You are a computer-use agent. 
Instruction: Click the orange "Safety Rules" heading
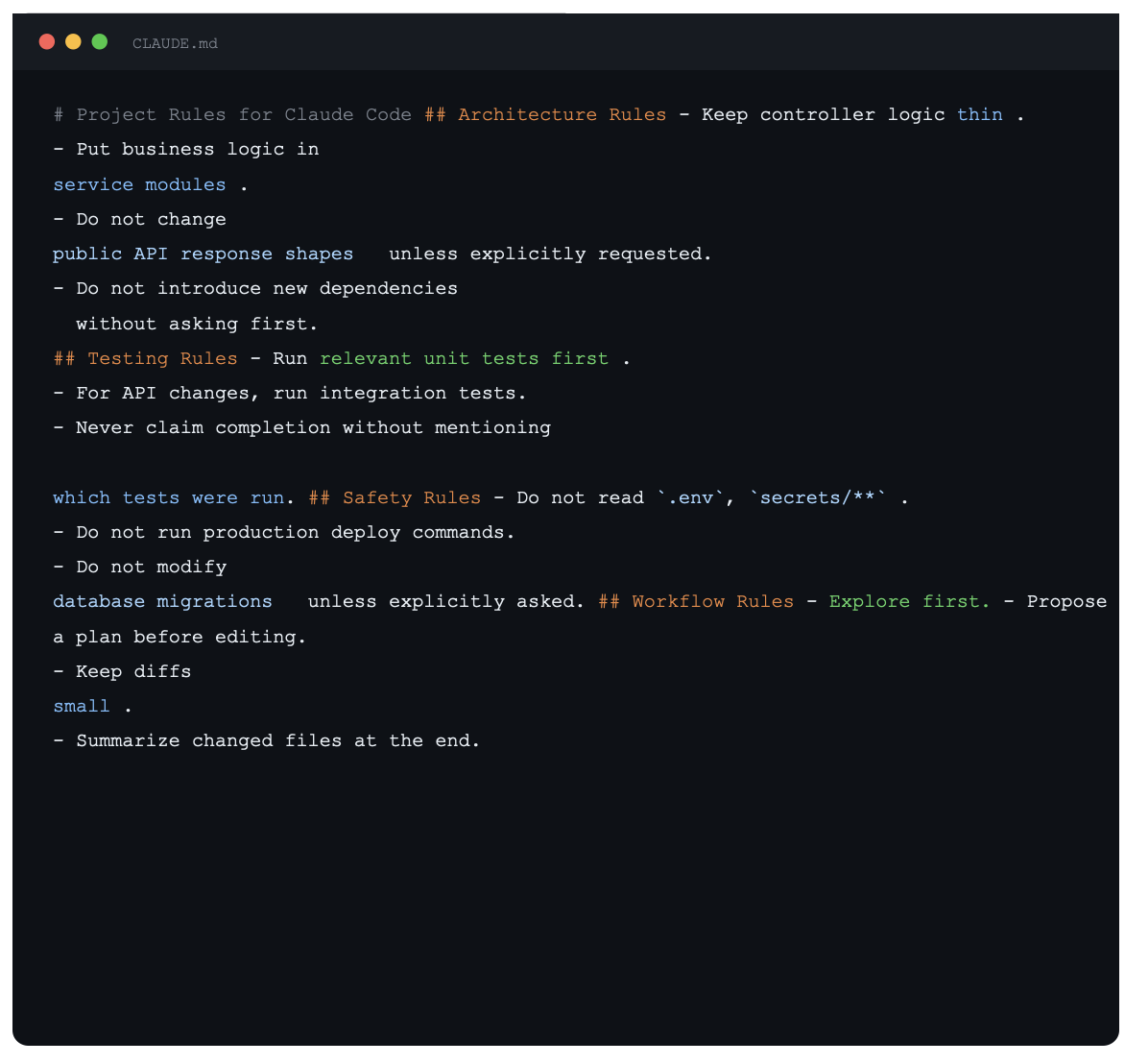click(x=411, y=497)
